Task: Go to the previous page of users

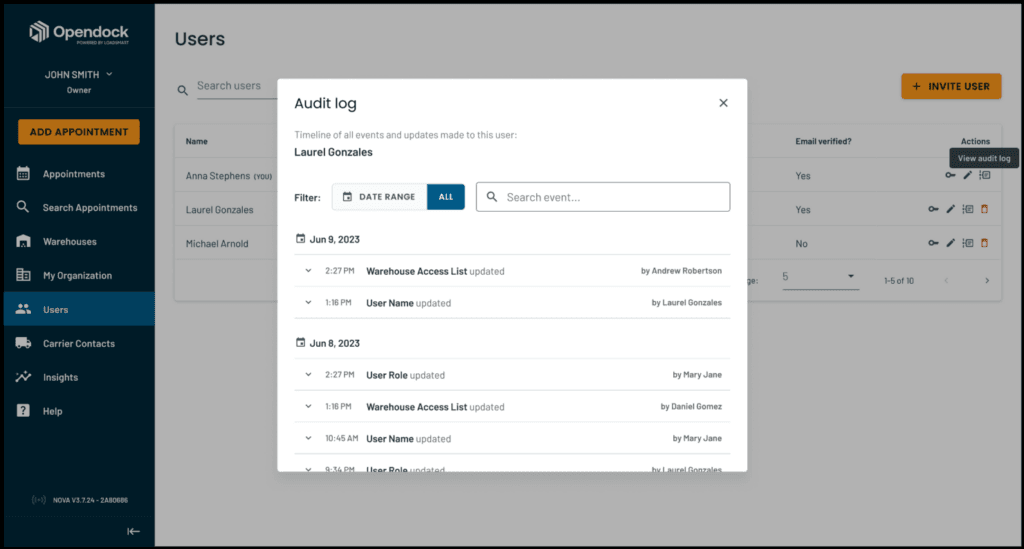Action: point(946,281)
